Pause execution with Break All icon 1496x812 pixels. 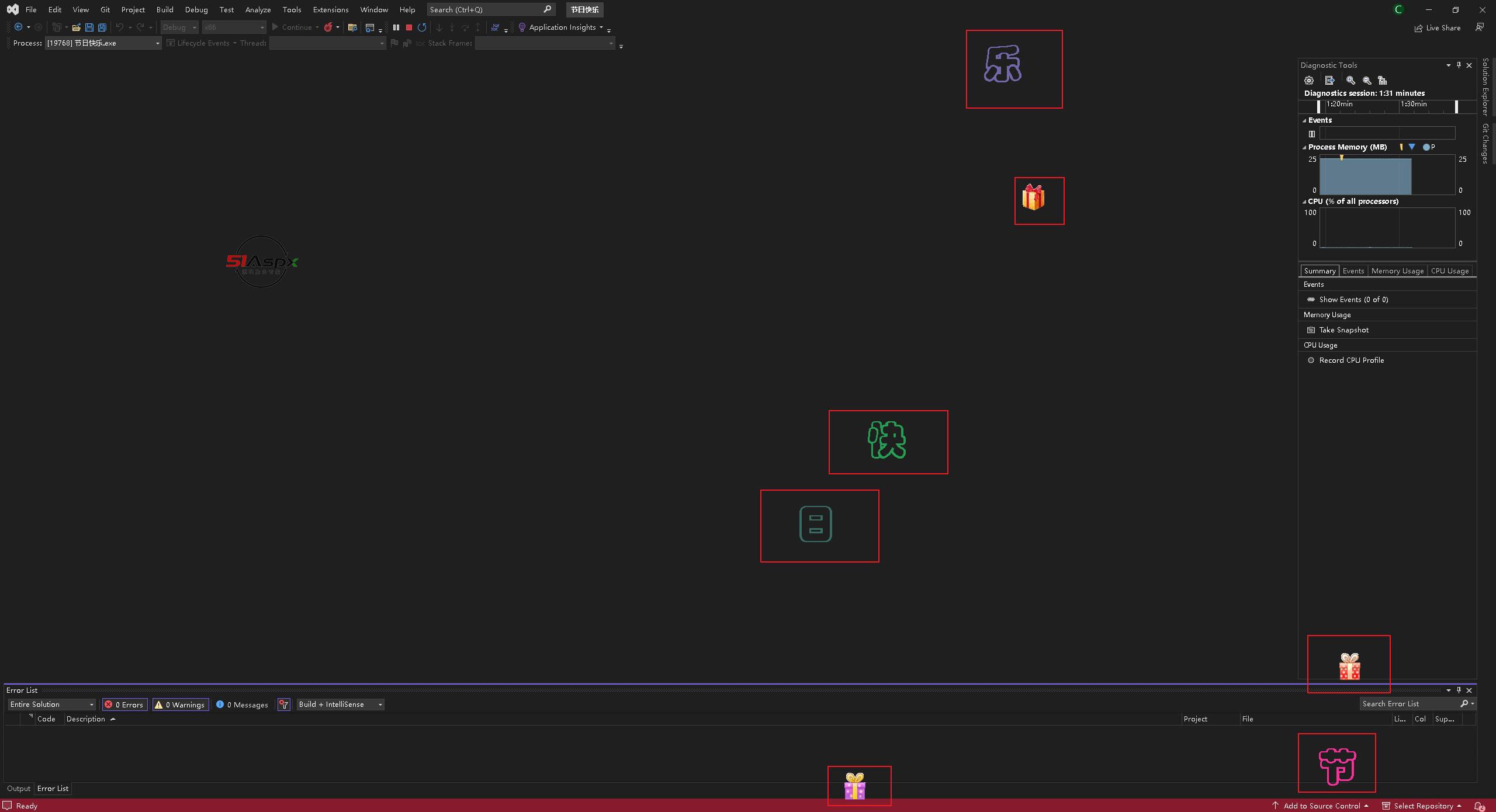tap(396, 27)
